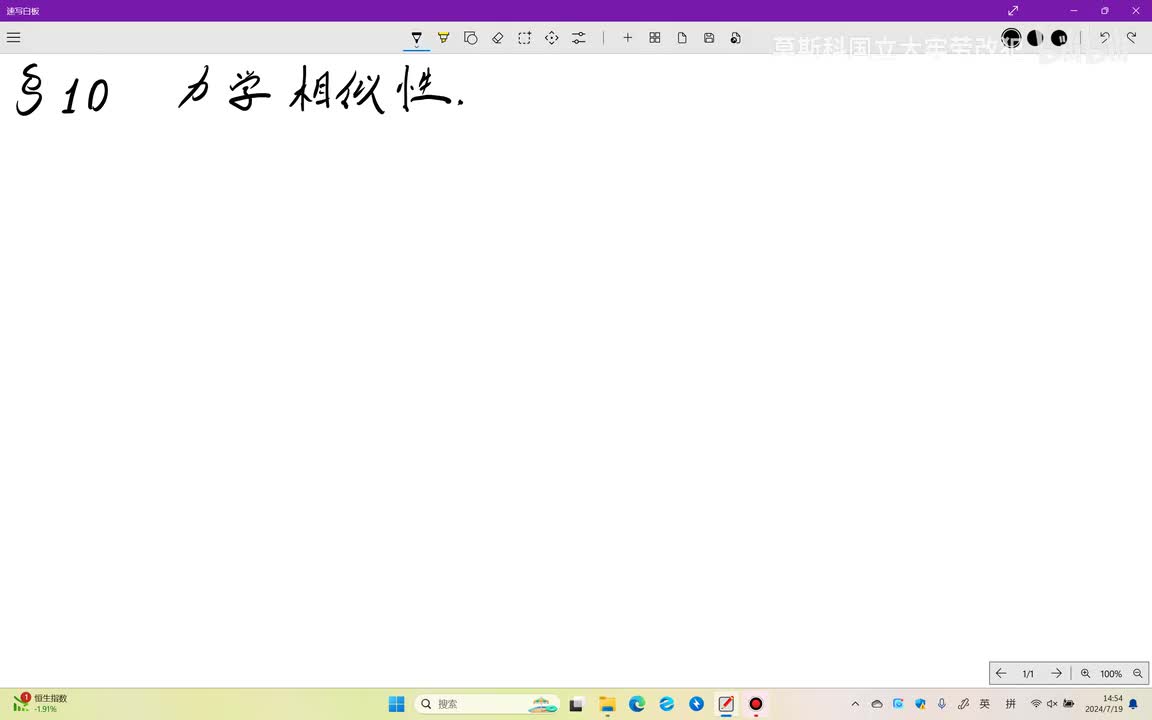Image resolution: width=1152 pixels, height=720 pixels.
Task: Open the Wi-Fi network tray icon
Action: (1036, 704)
